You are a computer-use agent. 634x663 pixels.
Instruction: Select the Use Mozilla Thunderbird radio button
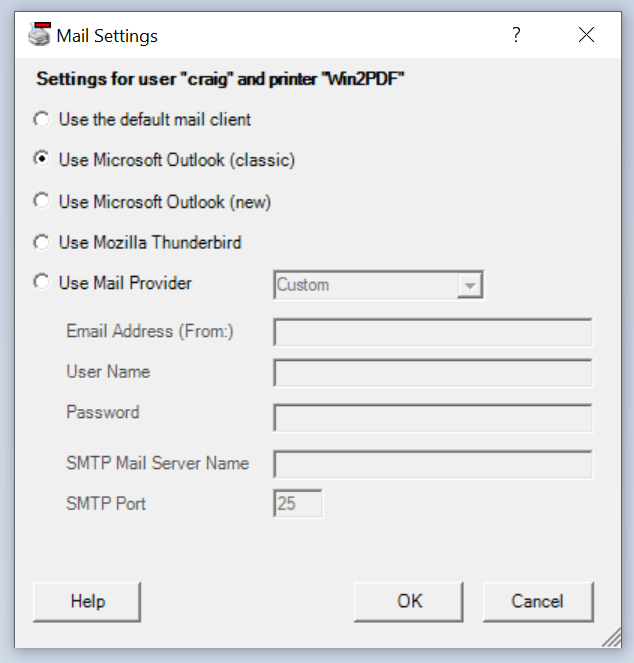pyautogui.click(x=42, y=243)
